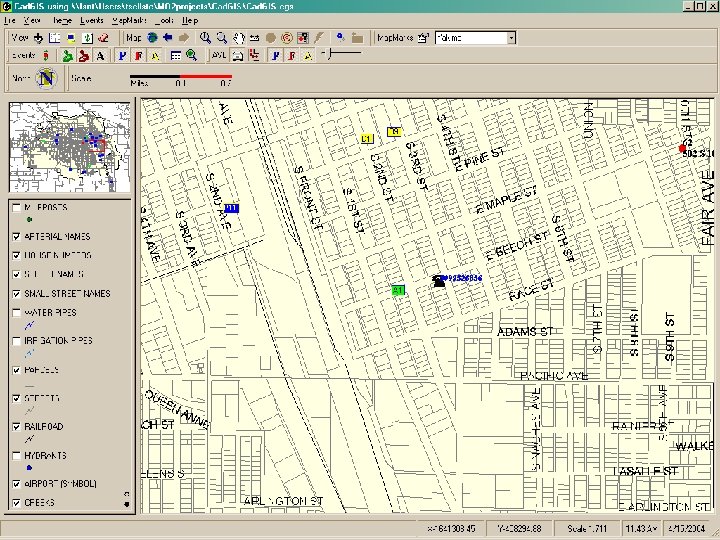720x540 pixels.
Task: Click the grey forward arrow in Map toolbar
Action: (184, 38)
